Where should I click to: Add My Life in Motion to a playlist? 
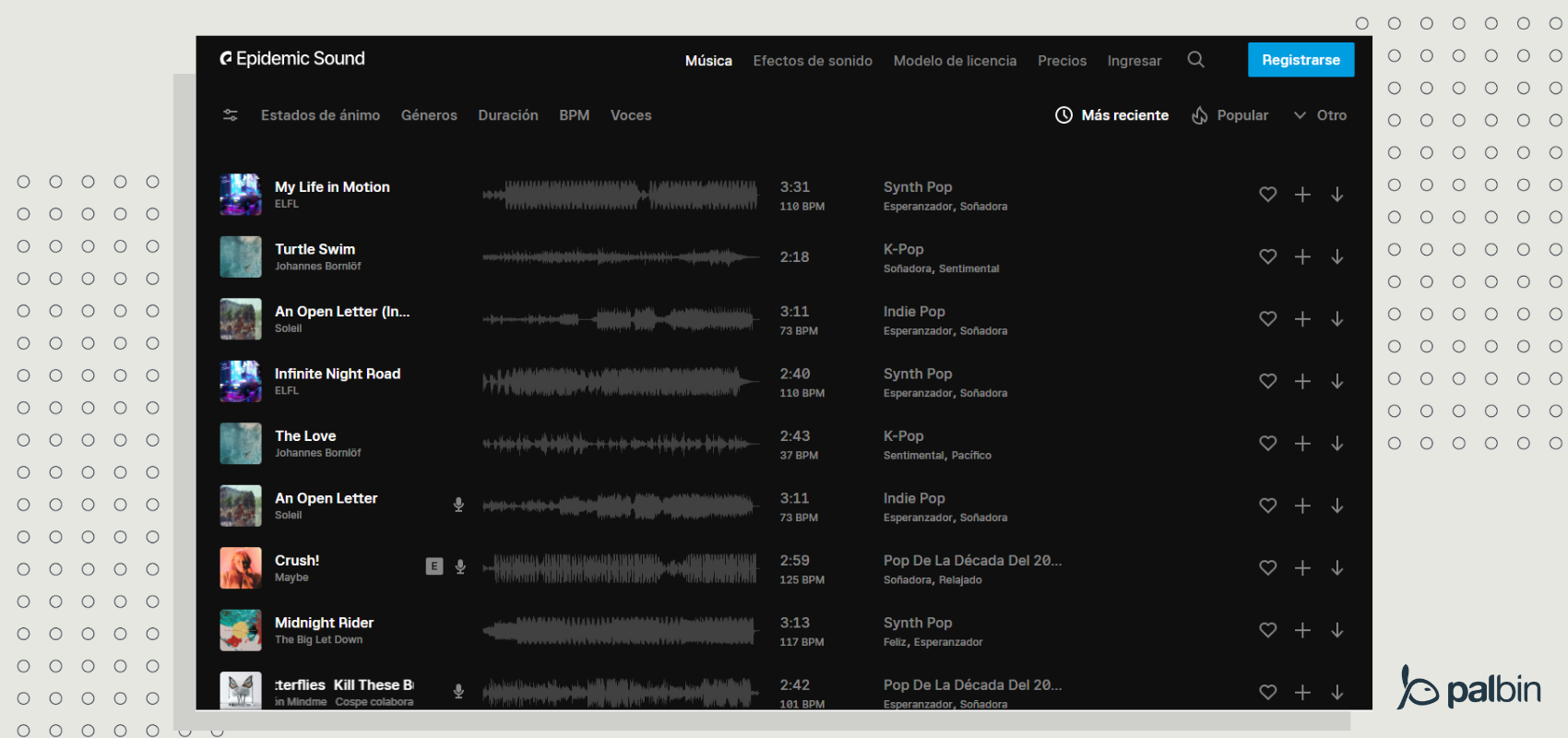pyautogui.click(x=1302, y=195)
